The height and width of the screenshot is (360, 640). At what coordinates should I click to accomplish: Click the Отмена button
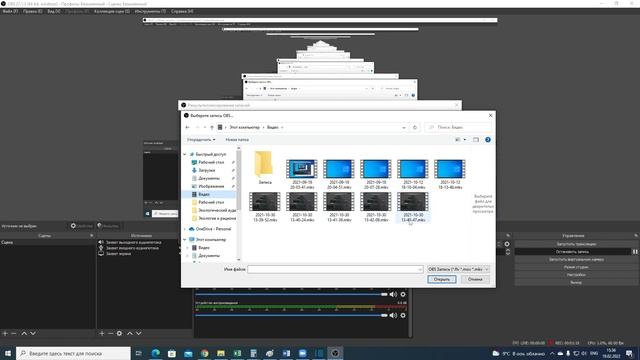pos(475,279)
